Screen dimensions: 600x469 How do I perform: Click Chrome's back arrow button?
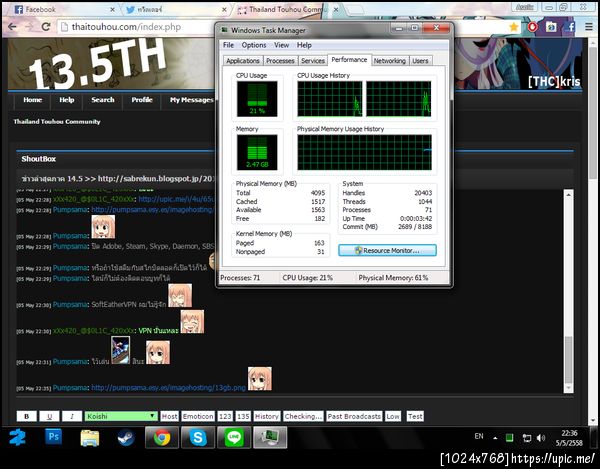tap(12, 27)
